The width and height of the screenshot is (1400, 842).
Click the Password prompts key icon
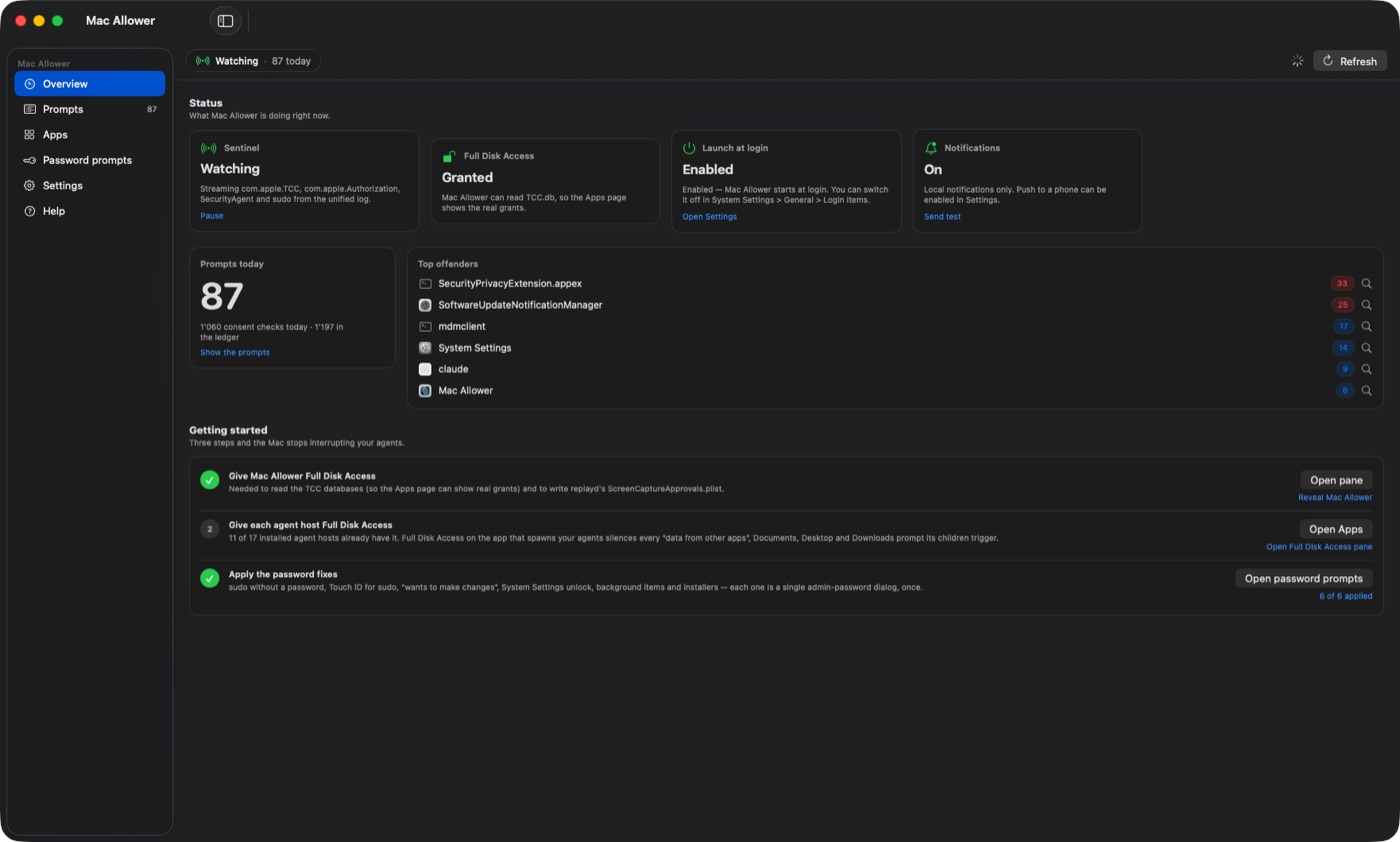30,160
